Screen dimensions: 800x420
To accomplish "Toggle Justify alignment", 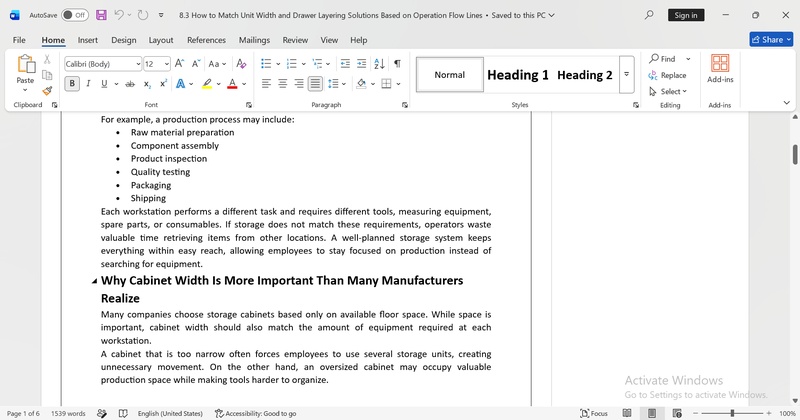I will coord(315,84).
